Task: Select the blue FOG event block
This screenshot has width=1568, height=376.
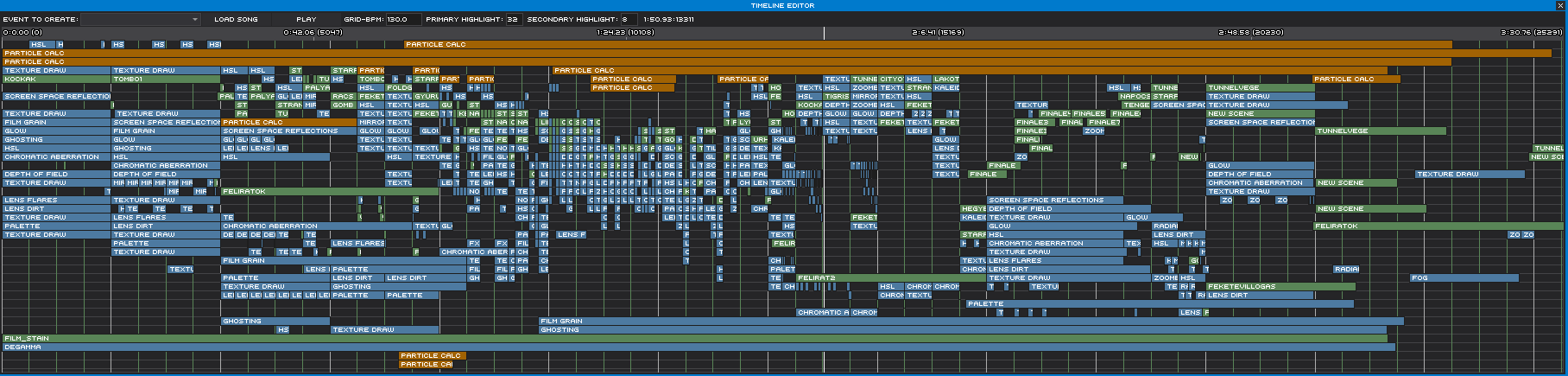Action: (1464, 278)
